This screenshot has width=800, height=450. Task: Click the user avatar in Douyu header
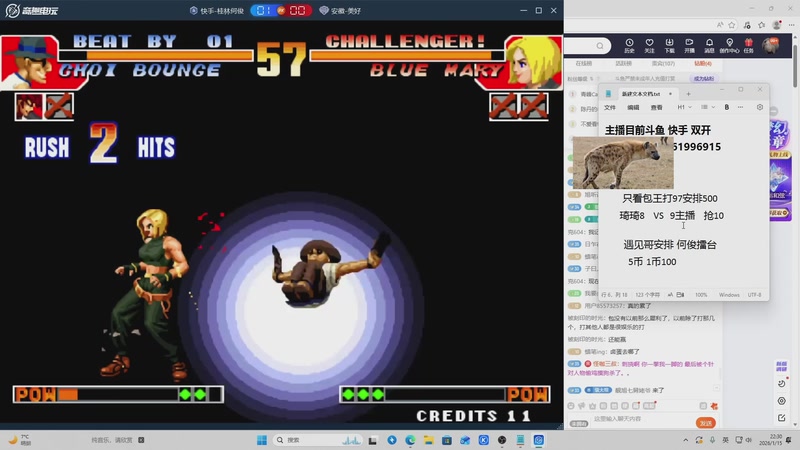coord(770,45)
